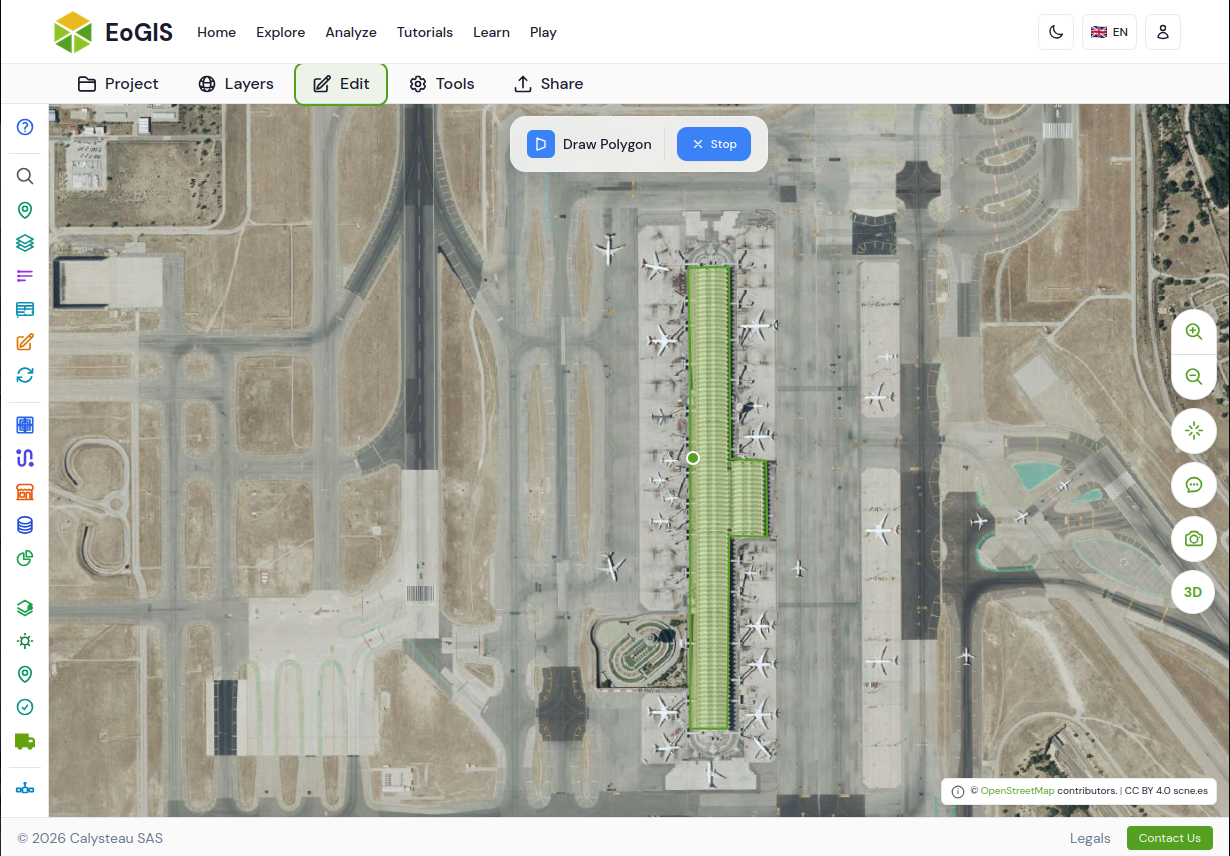Zoom out on the map
Viewport: 1230px width, 856px height.
[x=1193, y=376]
